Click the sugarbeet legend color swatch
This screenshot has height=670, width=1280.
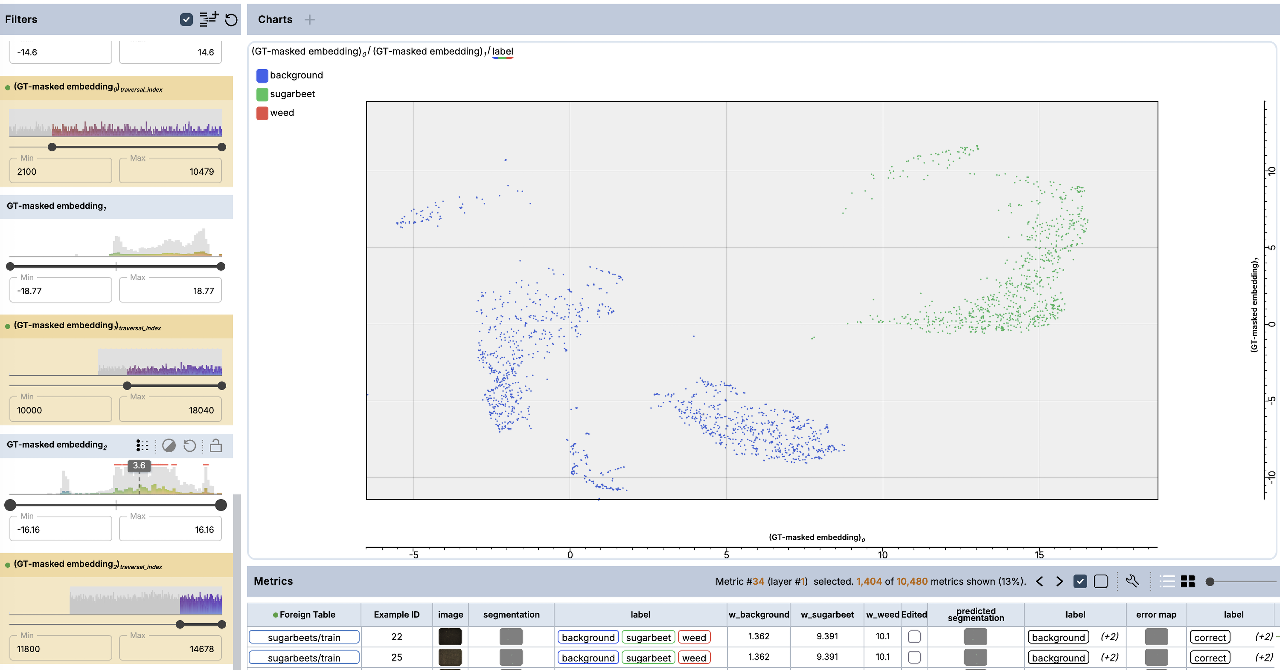[262, 94]
